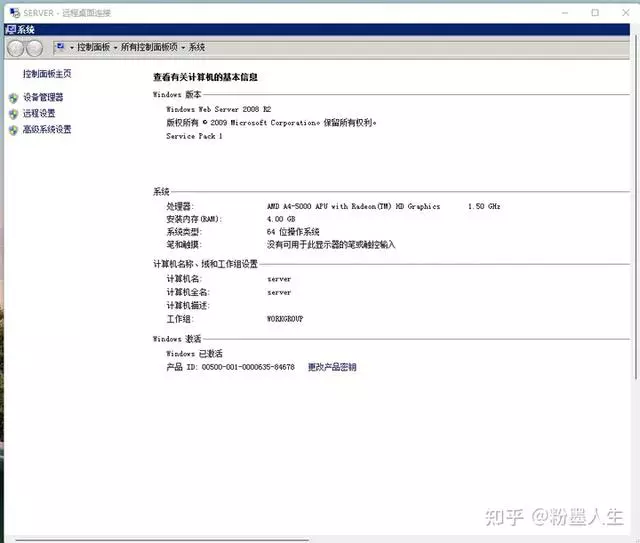This screenshot has height=543, width=640.
Task: Open 控制面板主页 link
Action: coord(47,74)
